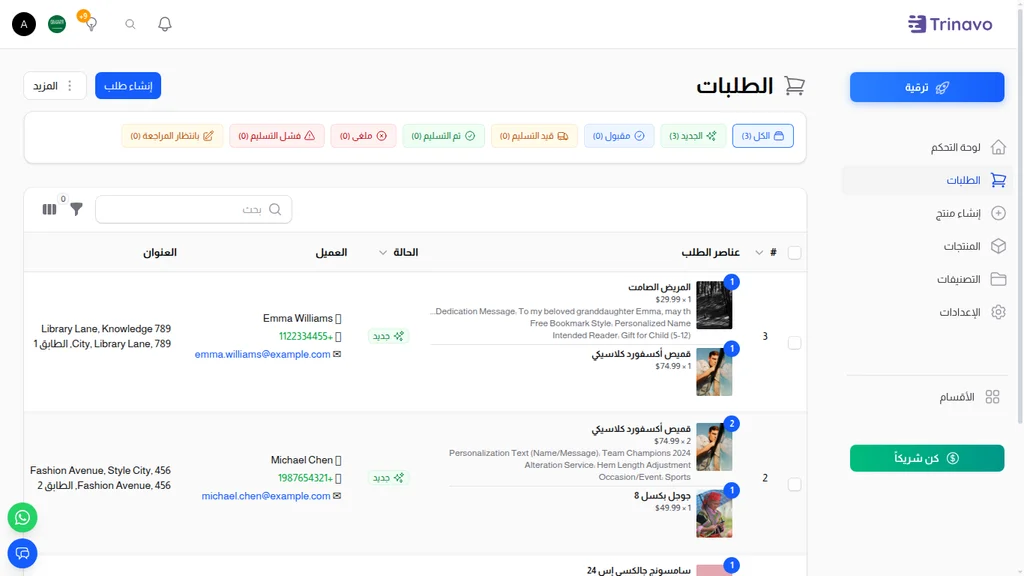The image size is (1024, 576).
Task: Click جديد status badge of Emma's order
Action: pyautogui.click(x=389, y=336)
